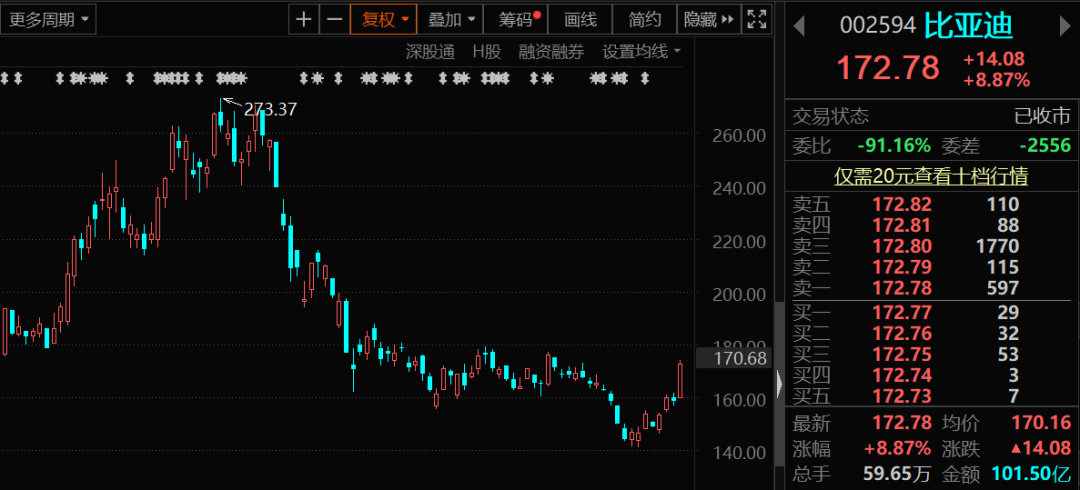Toggle 简约 simplified view mode

pos(645,19)
